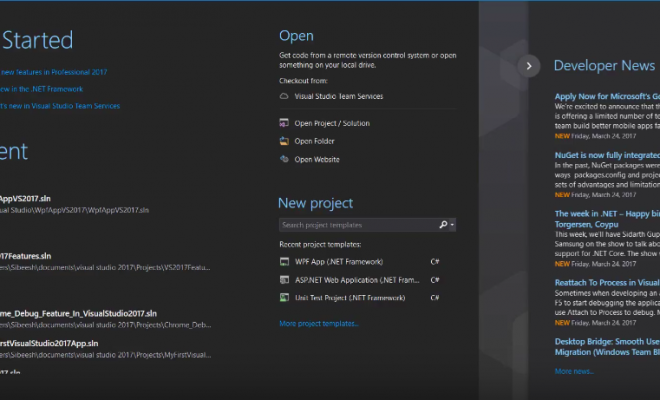Open recent rstVisualStudio2017App.sln solution
The height and width of the screenshot is (400, 660).
49,343
